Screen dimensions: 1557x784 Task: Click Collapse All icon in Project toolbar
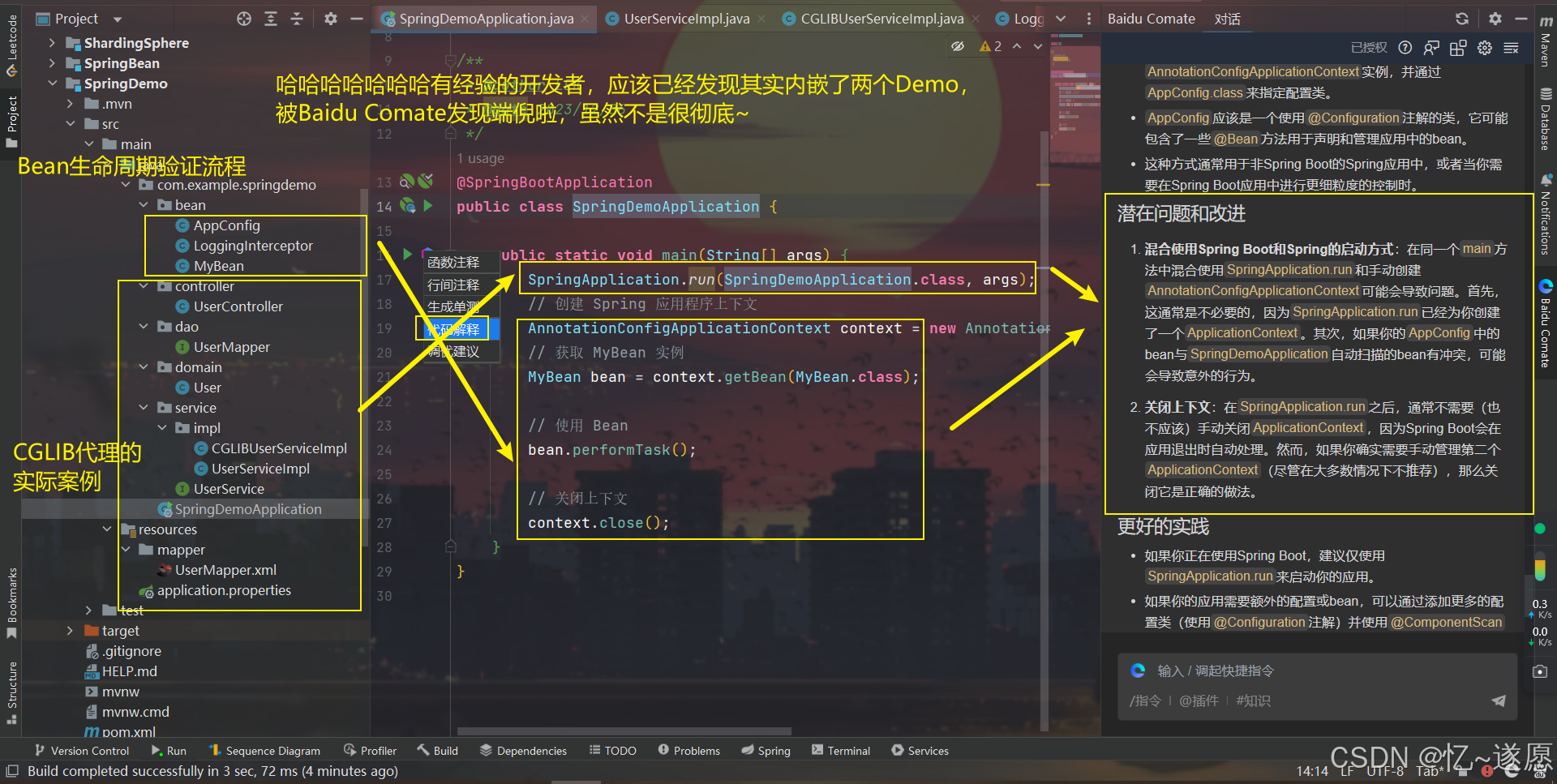pyautogui.click(x=297, y=19)
